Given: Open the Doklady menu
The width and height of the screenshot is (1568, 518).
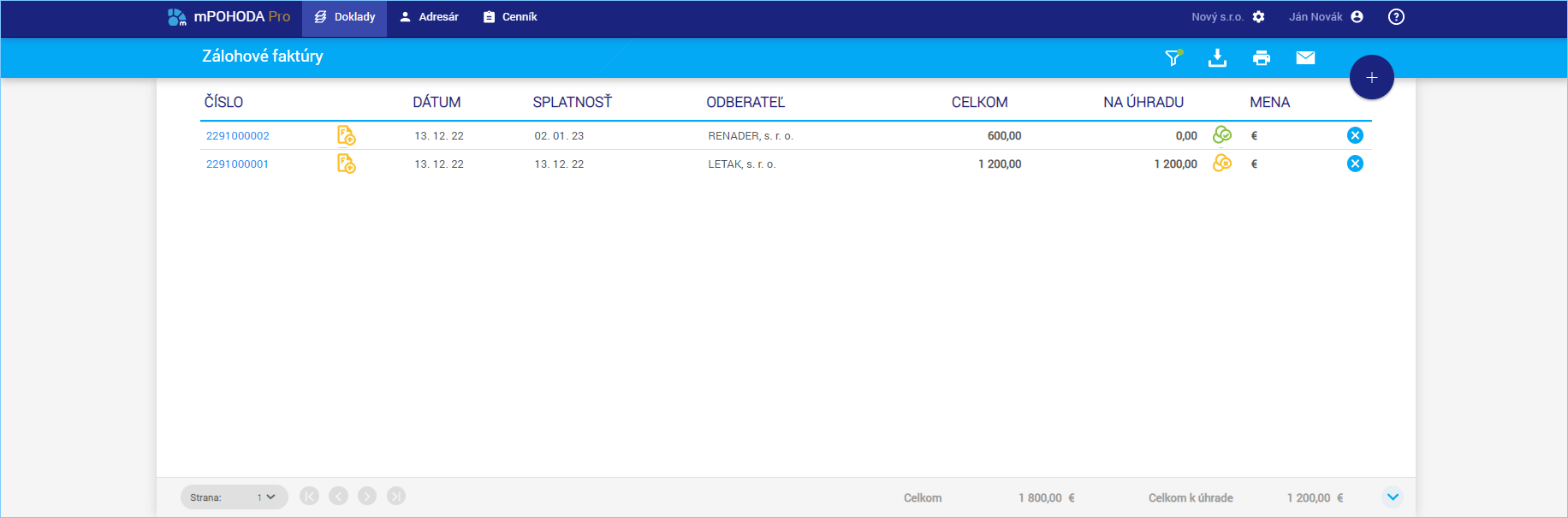Looking at the screenshot, I should click(x=344, y=17).
